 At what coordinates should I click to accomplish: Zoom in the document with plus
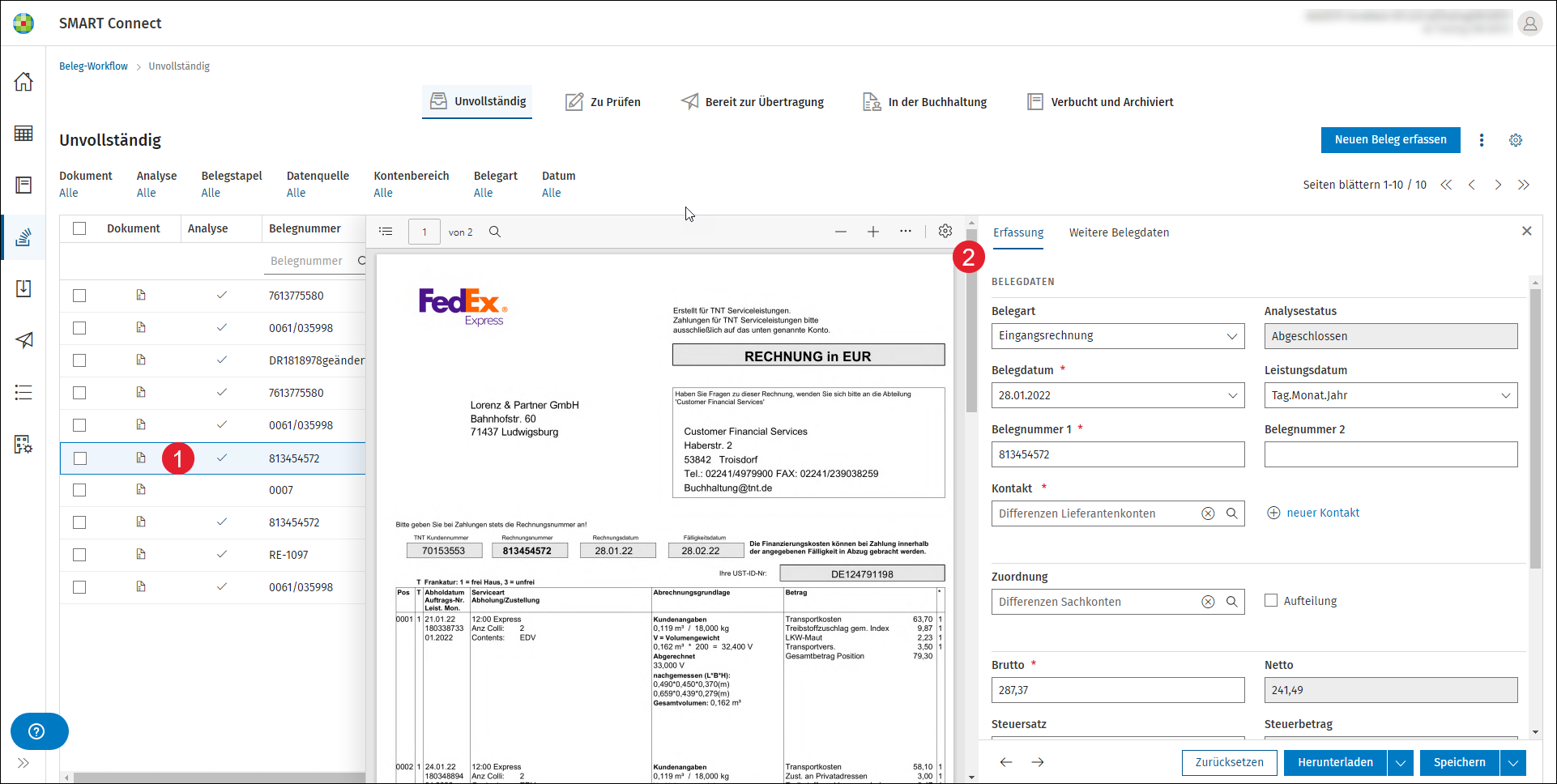point(873,232)
